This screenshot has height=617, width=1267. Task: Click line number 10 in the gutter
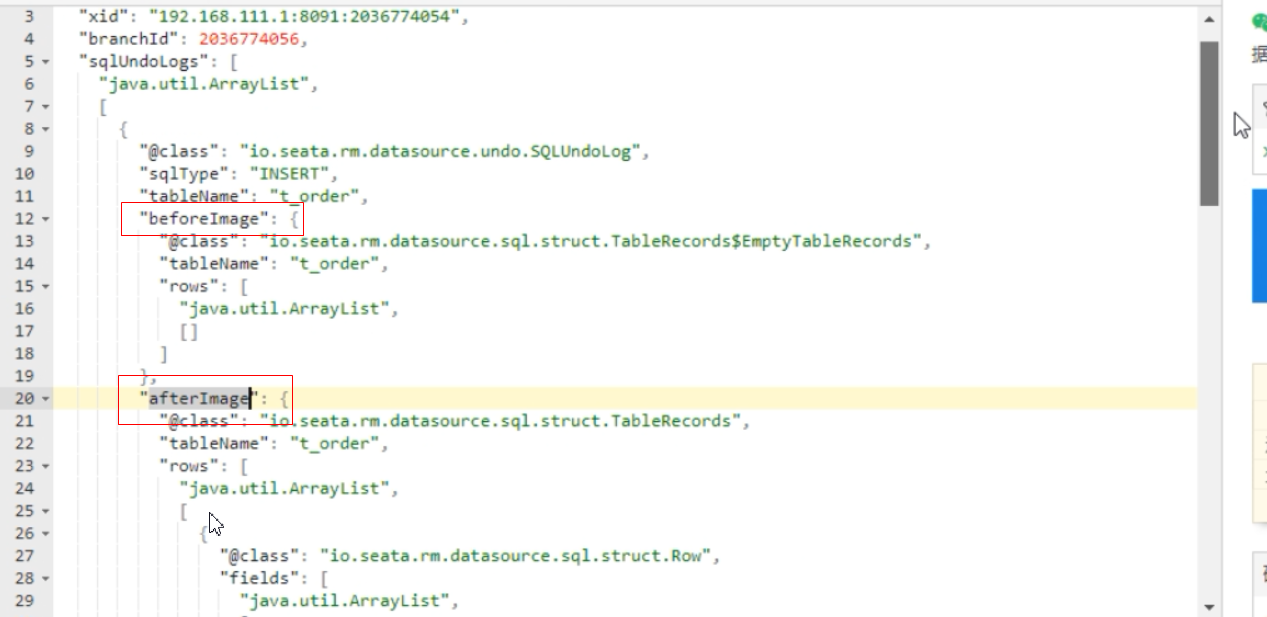tap(24, 174)
